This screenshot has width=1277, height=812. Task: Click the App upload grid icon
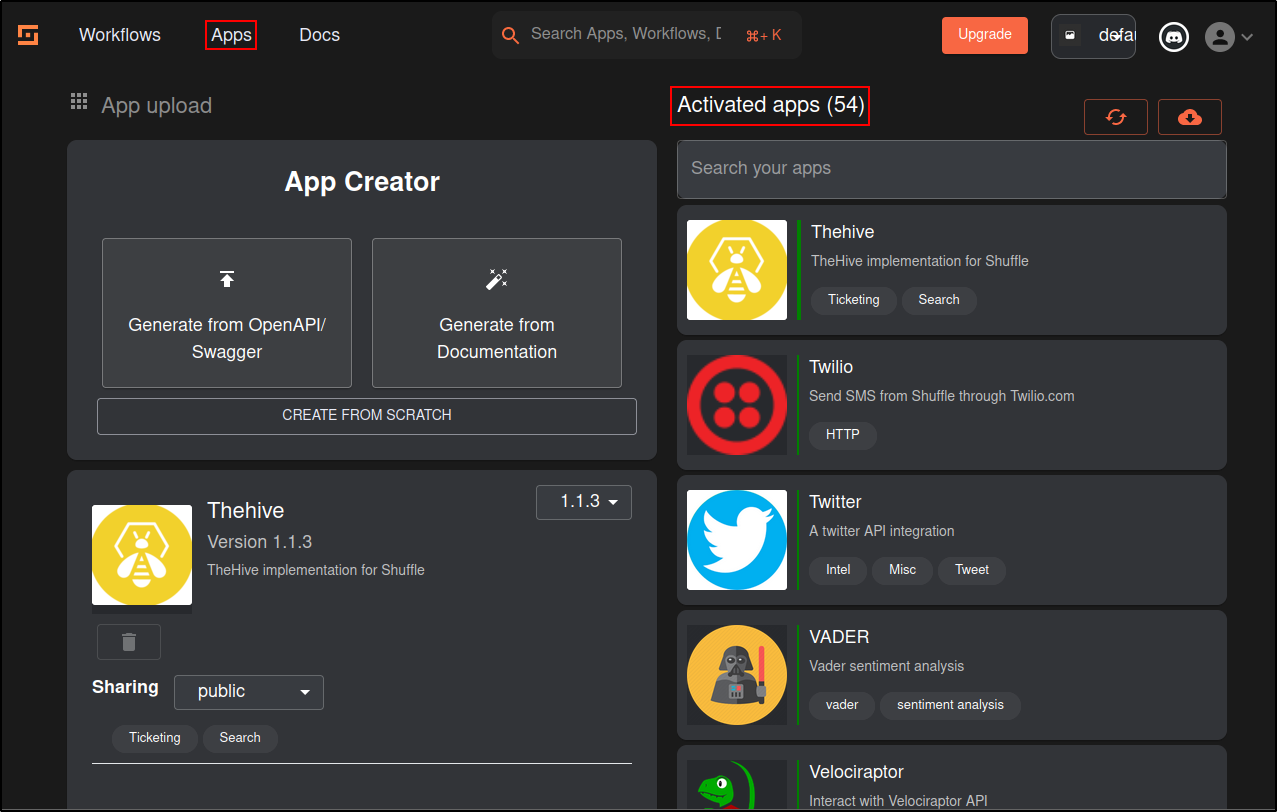[x=78, y=101]
